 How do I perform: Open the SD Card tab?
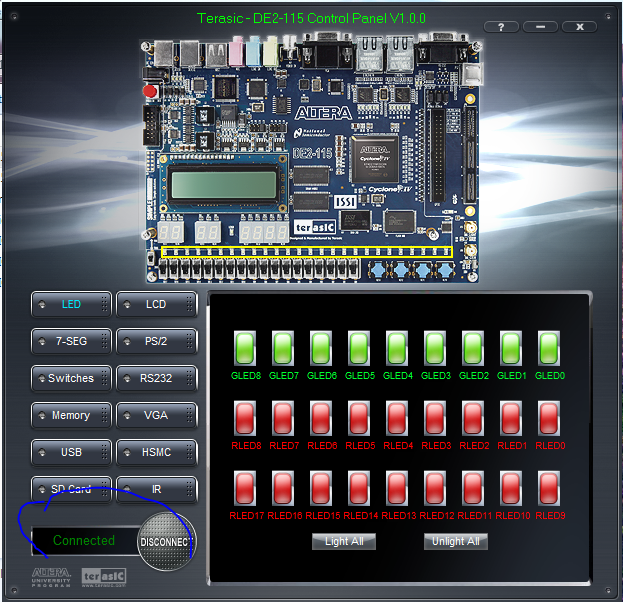(x=71, y=490)
